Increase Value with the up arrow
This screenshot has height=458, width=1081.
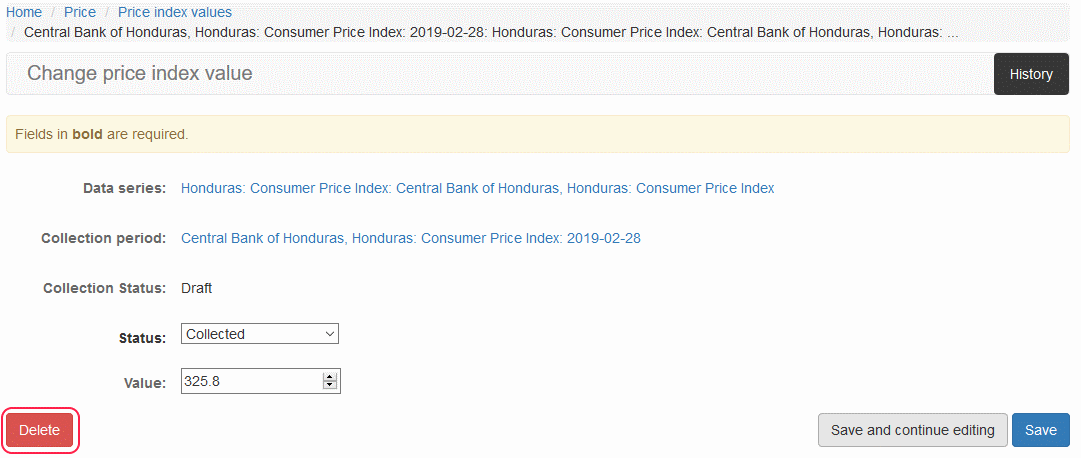(330, 377)
